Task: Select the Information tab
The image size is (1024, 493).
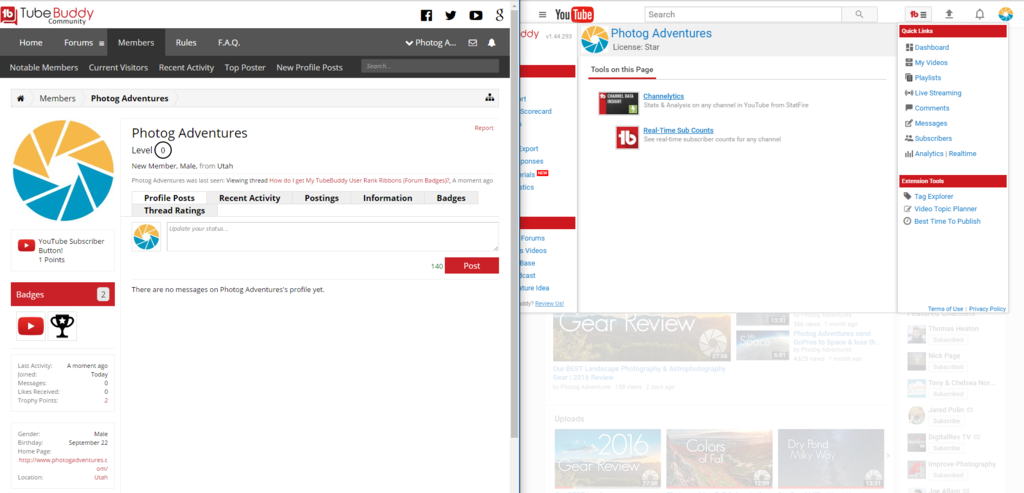Action: pyautogui.click(x=388, y=198)
